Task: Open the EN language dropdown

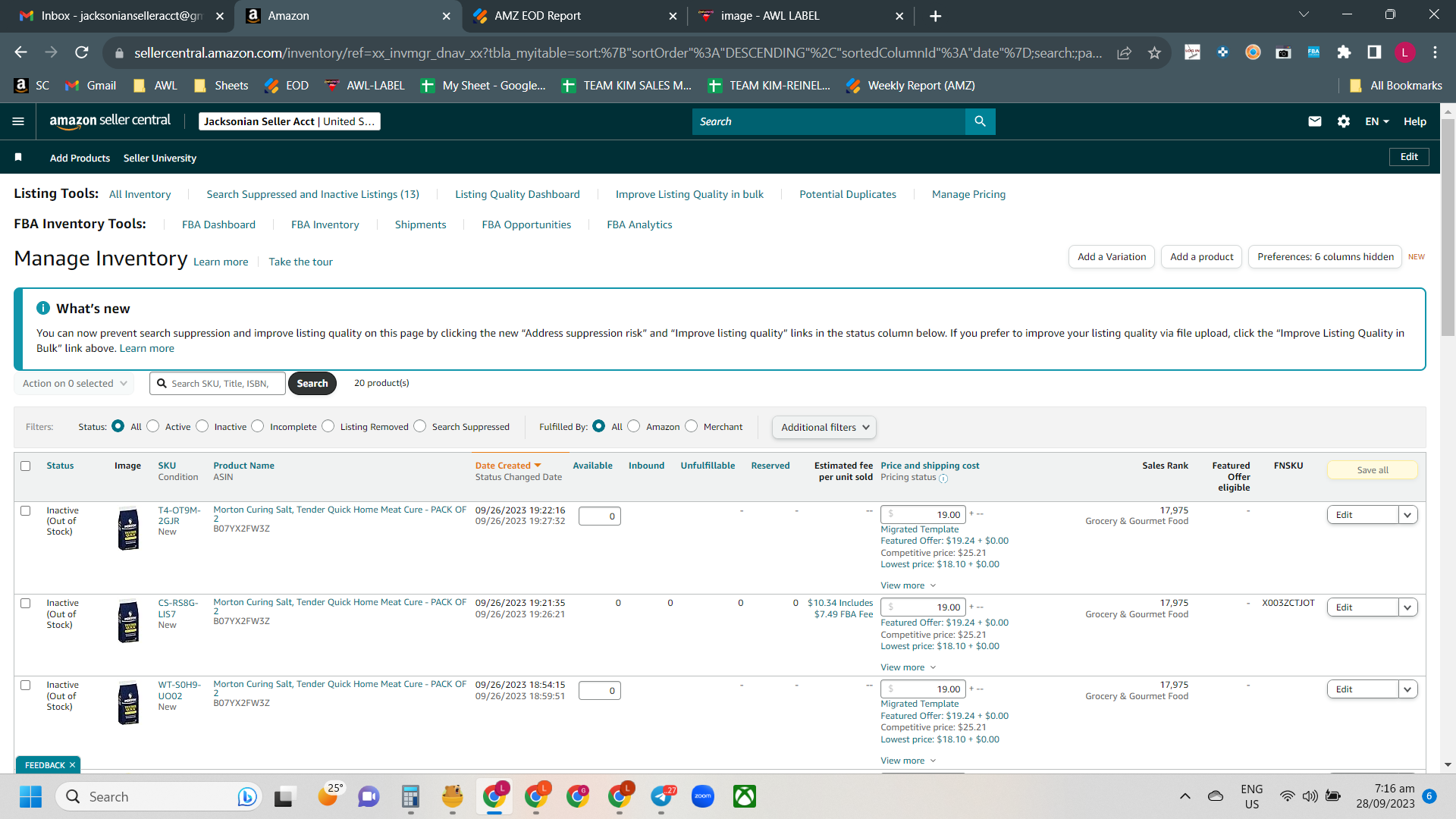Action: point(1377,121)
